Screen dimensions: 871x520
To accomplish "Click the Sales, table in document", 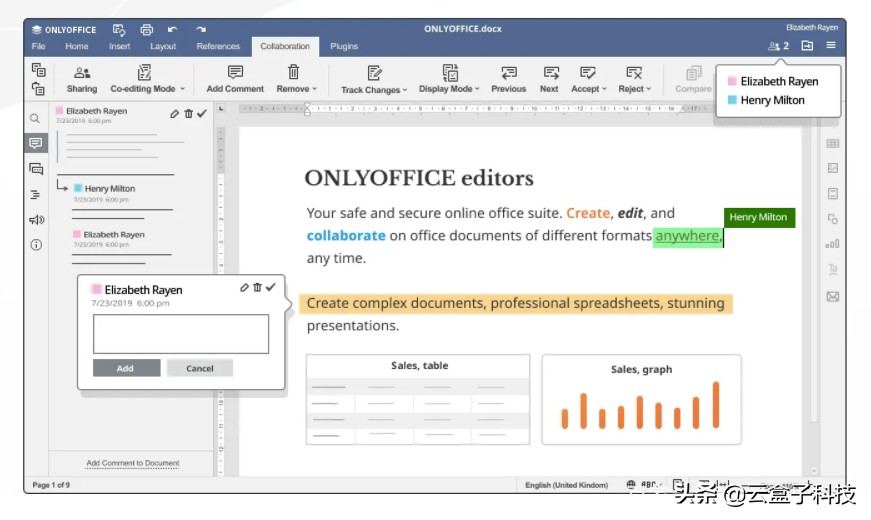I will (418, 399).
